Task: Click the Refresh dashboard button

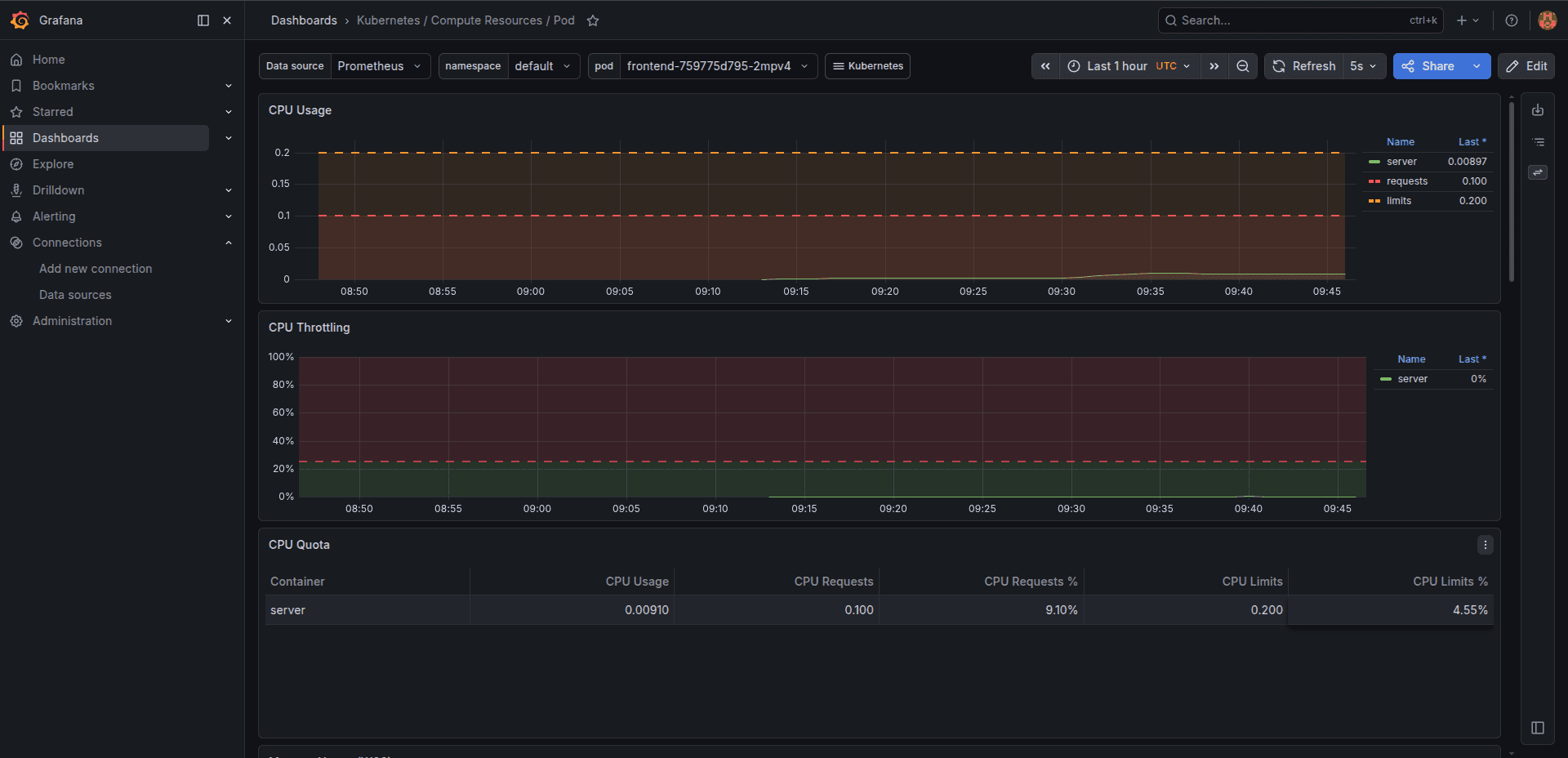Action: click(x=1304, y=66)
